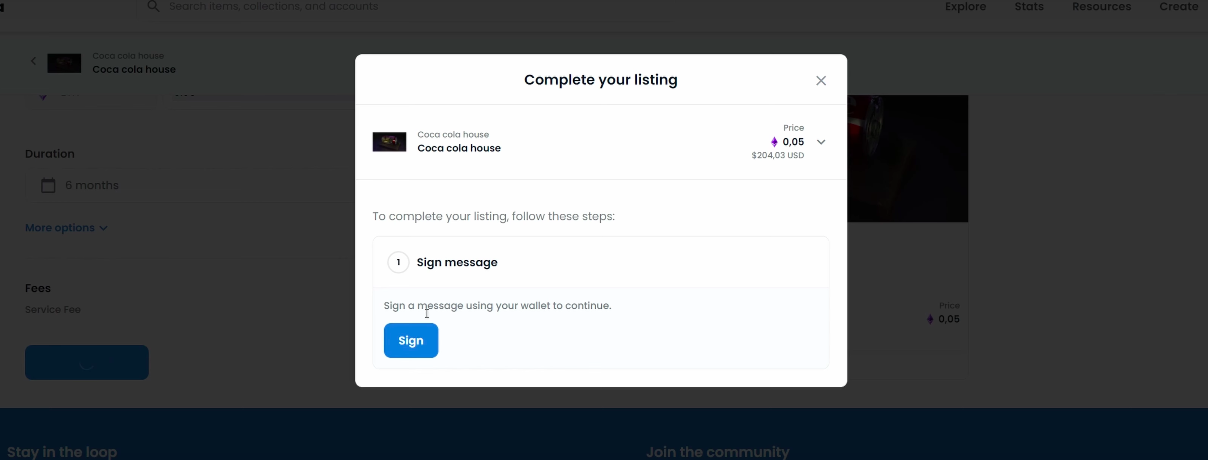Open the Resources menu

click(x=1101, y=6)
